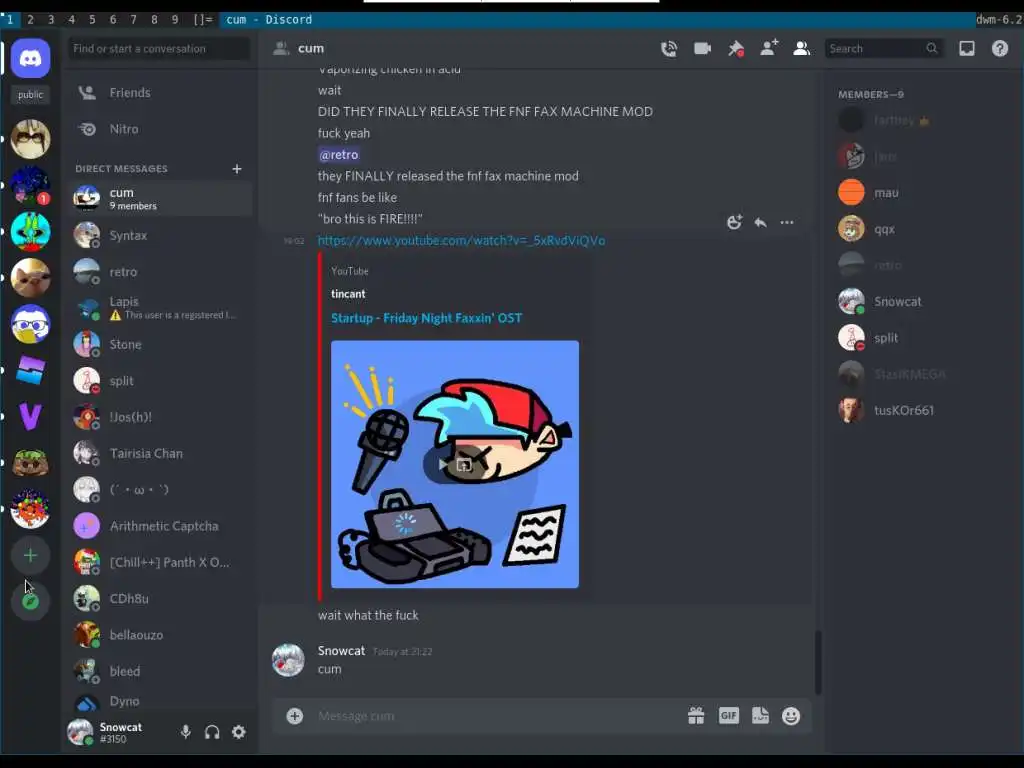Open Explore Public Servers compass
This screenshot has height=768, width=1024.
[x=30, y=601]
